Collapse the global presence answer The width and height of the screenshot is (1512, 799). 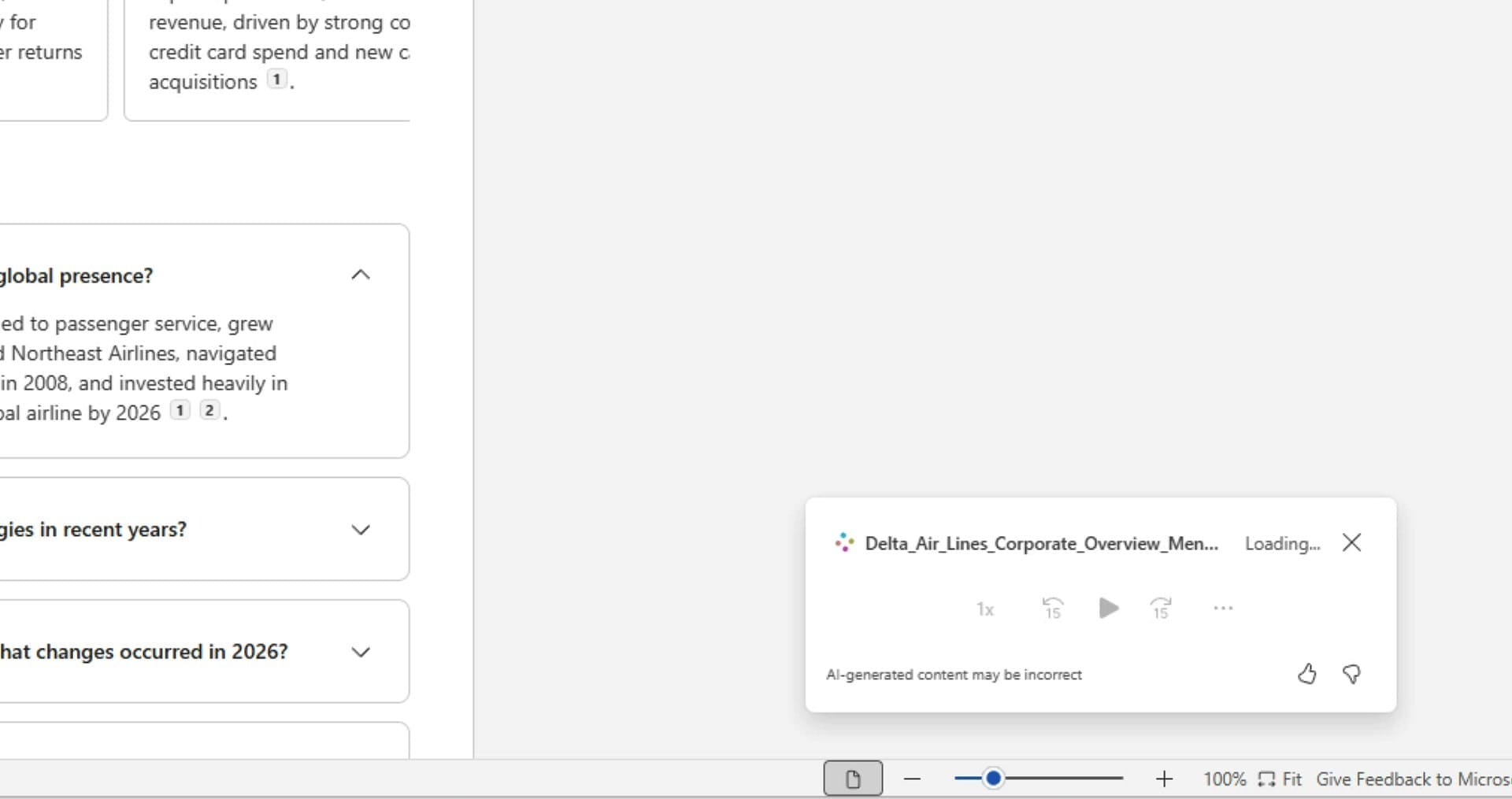[360, 275]
